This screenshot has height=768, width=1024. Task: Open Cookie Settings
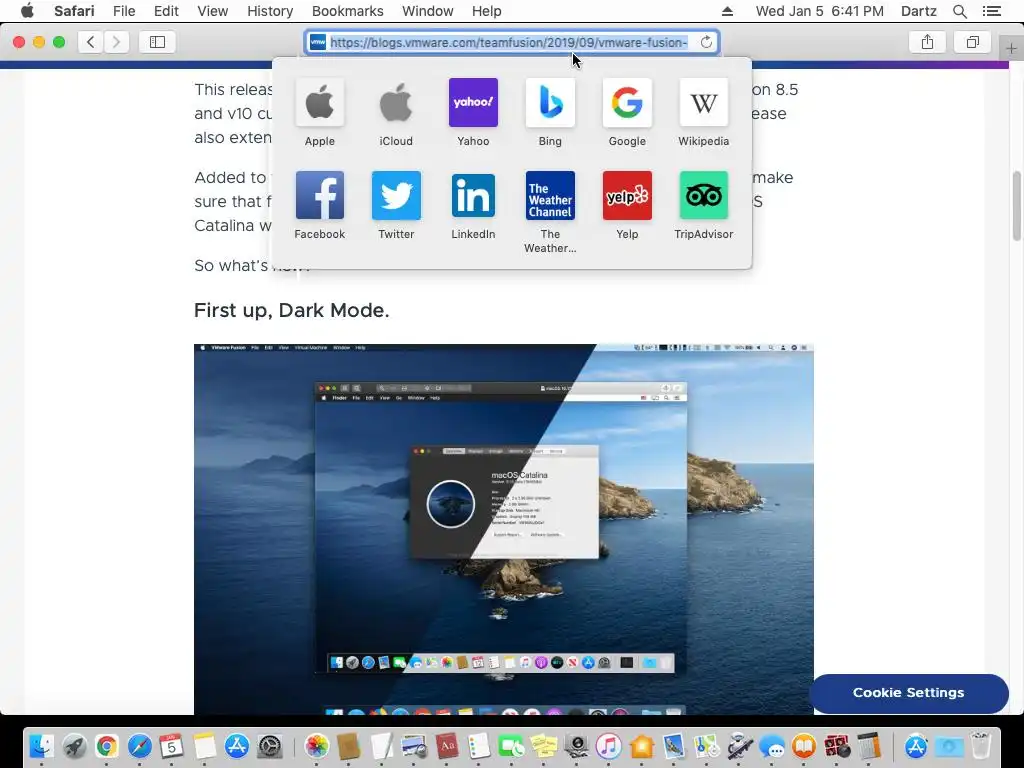tap(908, 693)
